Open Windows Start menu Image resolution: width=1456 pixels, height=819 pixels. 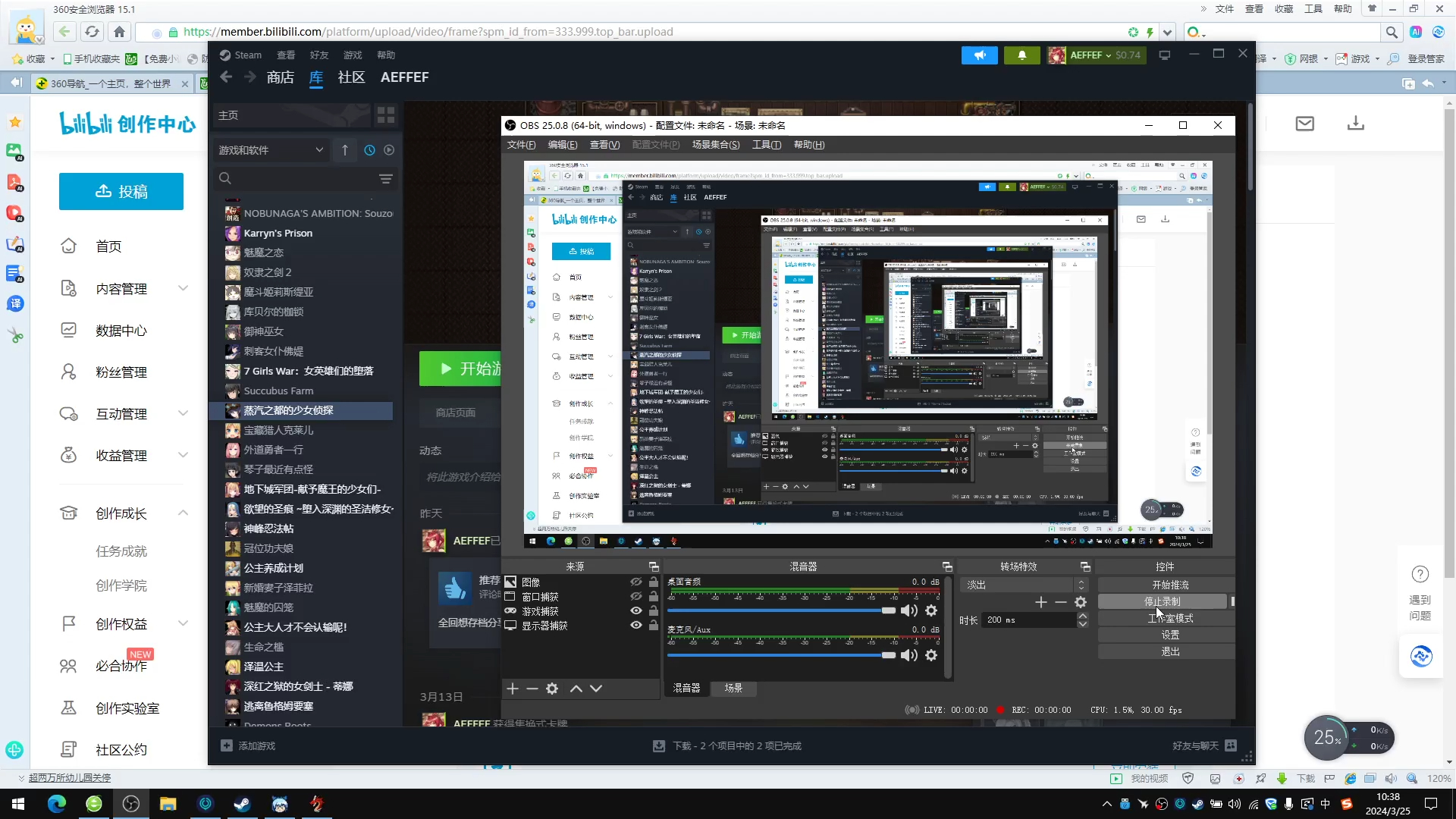[18, 804]
